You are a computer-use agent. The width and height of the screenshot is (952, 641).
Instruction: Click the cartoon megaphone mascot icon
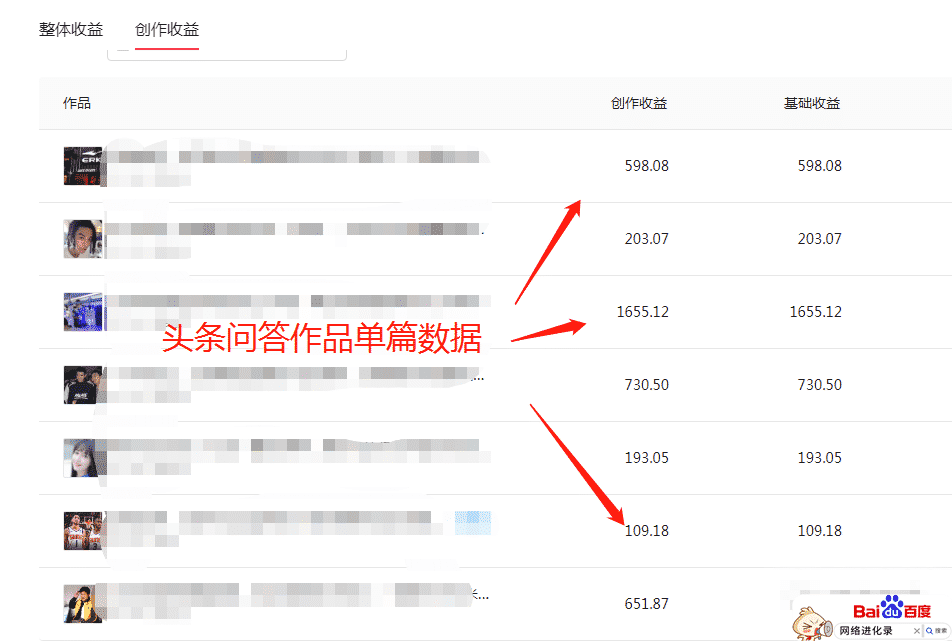click(812, 624)
